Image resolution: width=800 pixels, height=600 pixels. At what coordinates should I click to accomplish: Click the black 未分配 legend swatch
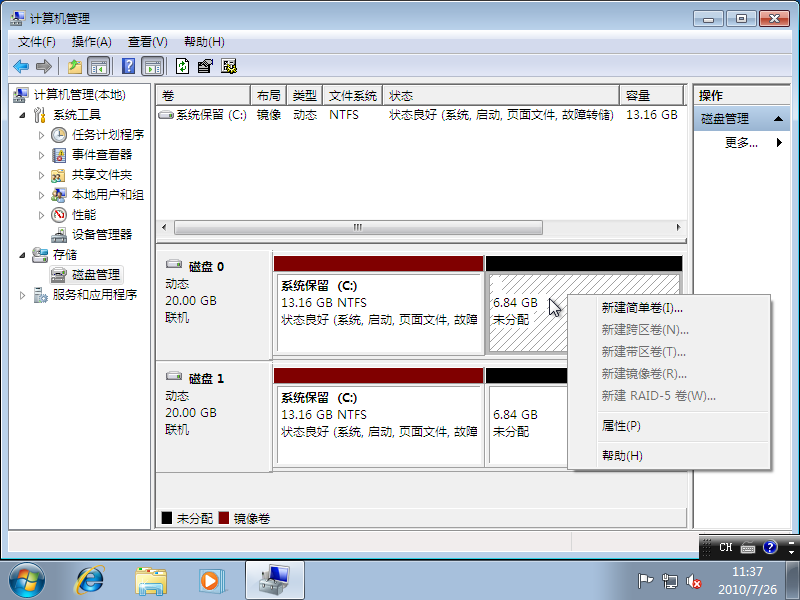pos(166,518)
